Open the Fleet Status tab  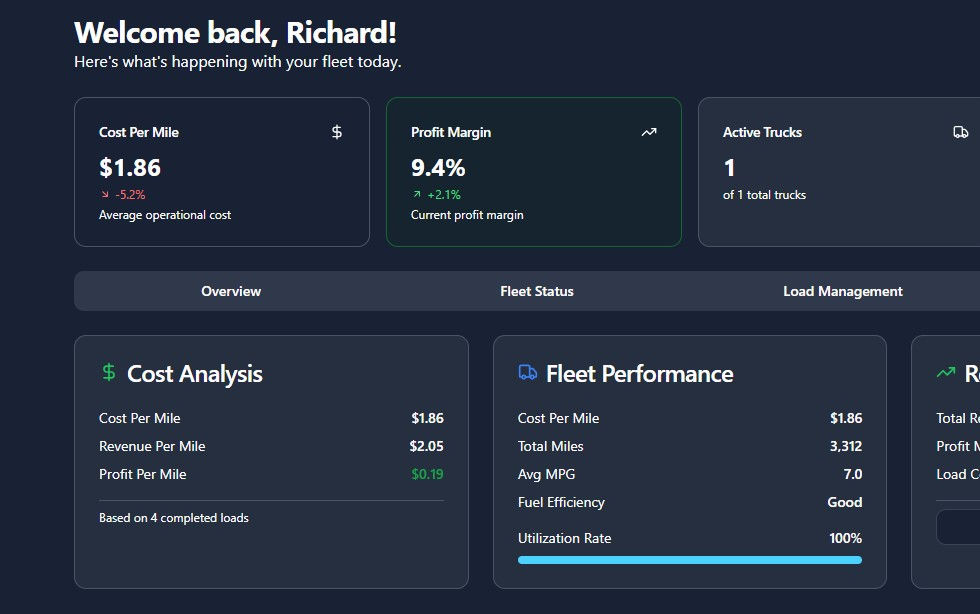[537, 291]
